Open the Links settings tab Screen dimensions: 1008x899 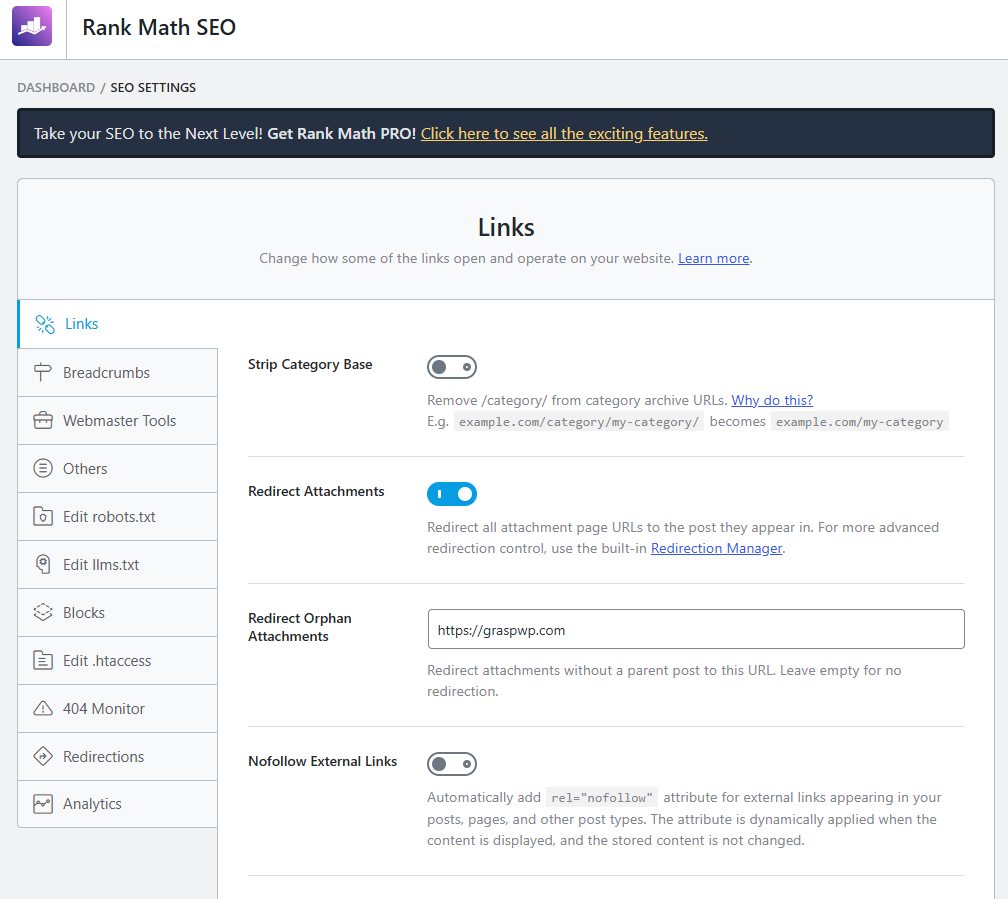coord(118,324)
